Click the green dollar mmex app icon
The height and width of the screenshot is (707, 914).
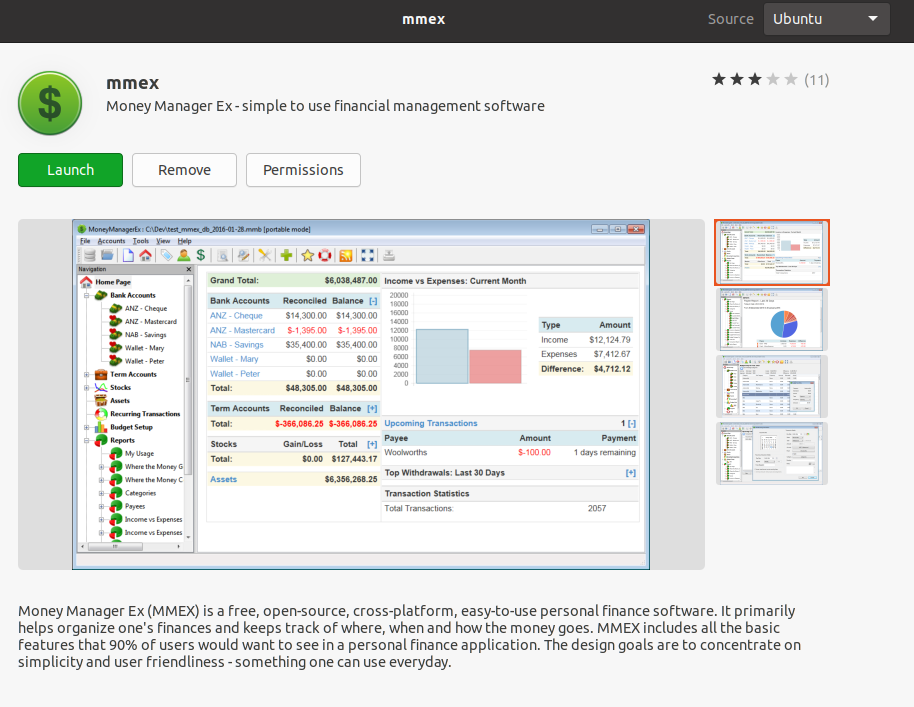(x=50, y=104)
